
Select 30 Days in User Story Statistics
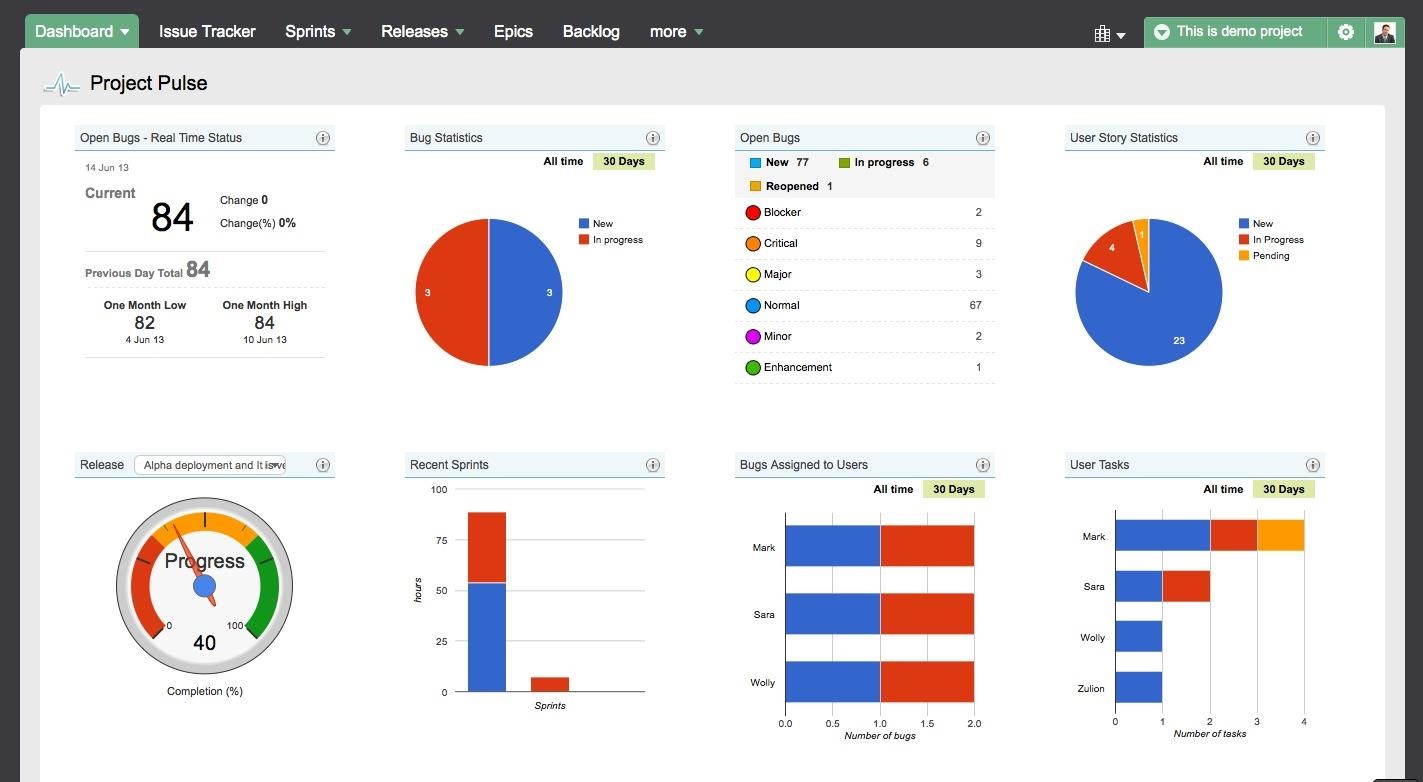click(x=1283, y=161)
